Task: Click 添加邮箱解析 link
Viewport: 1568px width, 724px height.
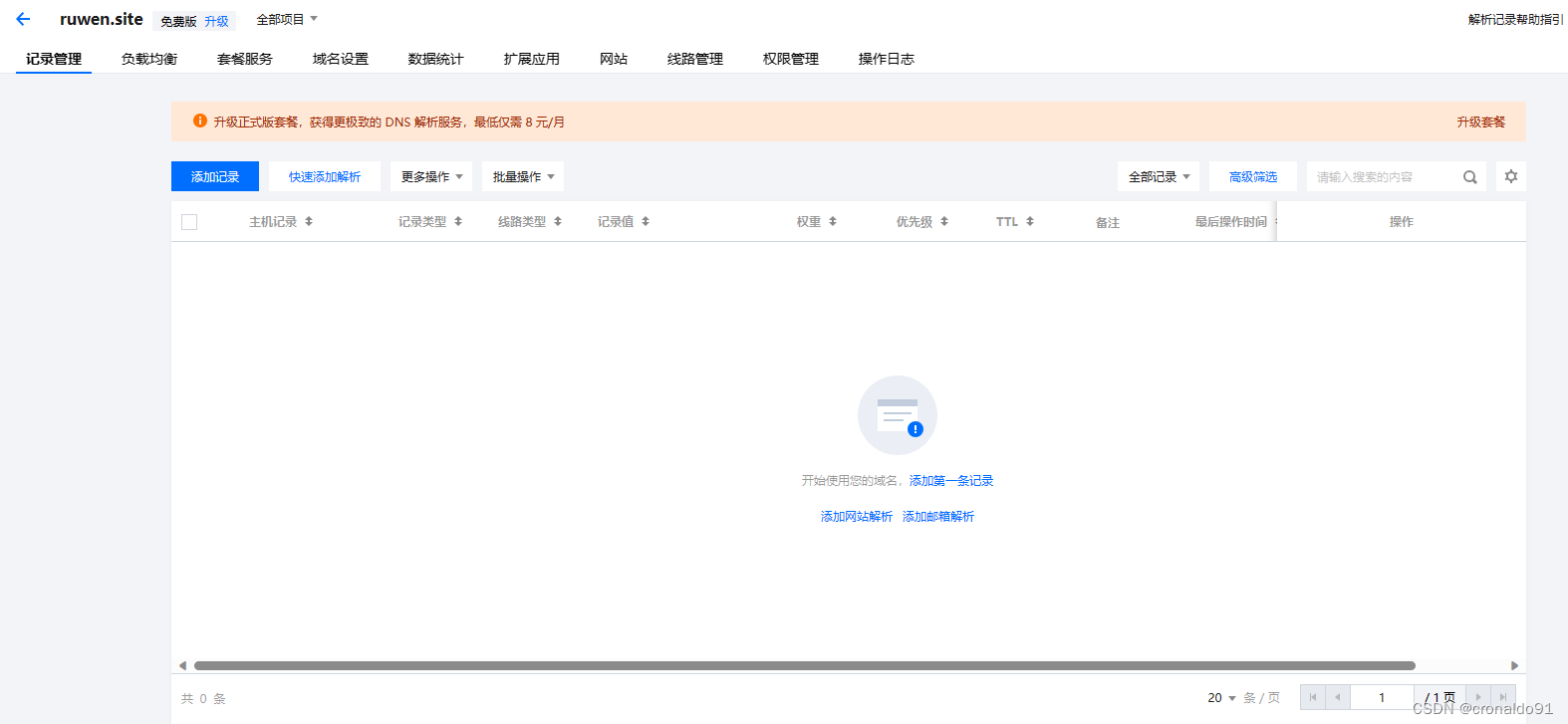Action: (938, 516)
